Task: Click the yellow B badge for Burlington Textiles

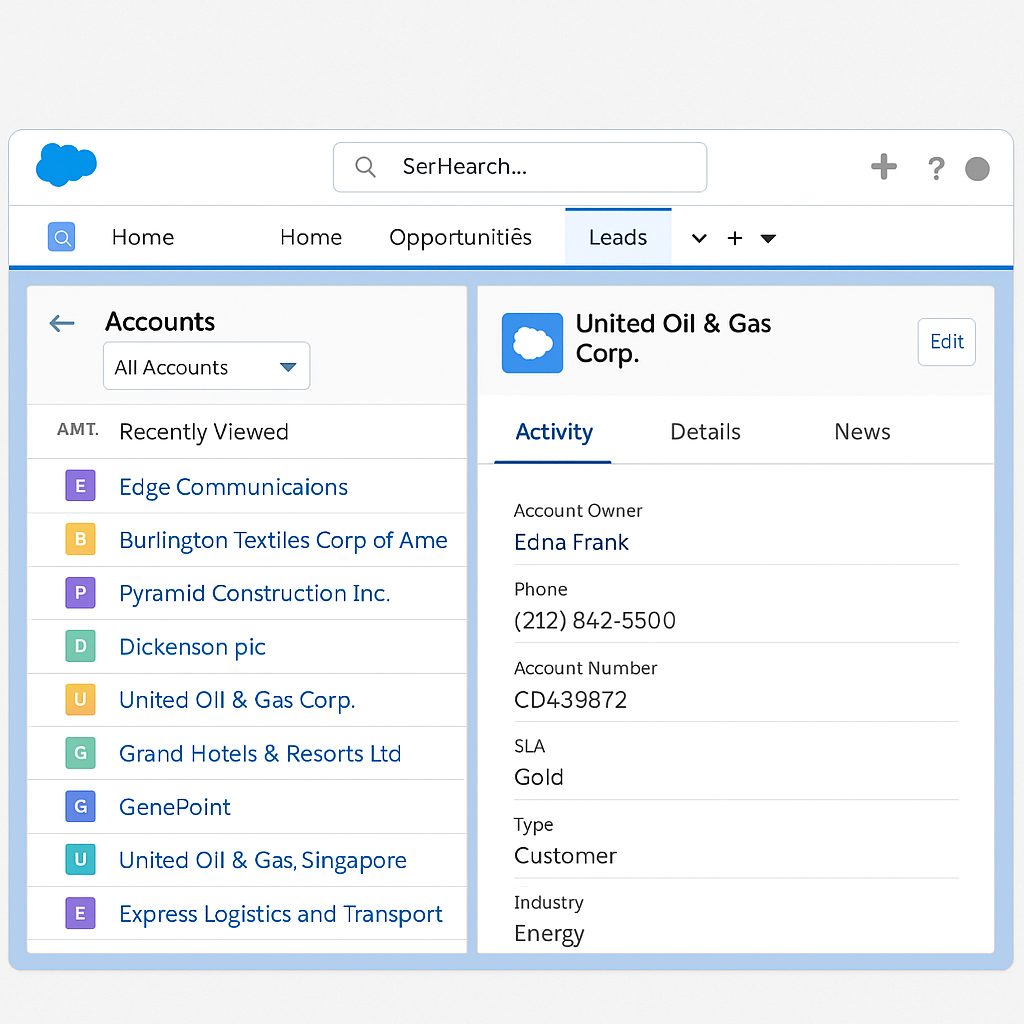Action: [x=80, y=539]
